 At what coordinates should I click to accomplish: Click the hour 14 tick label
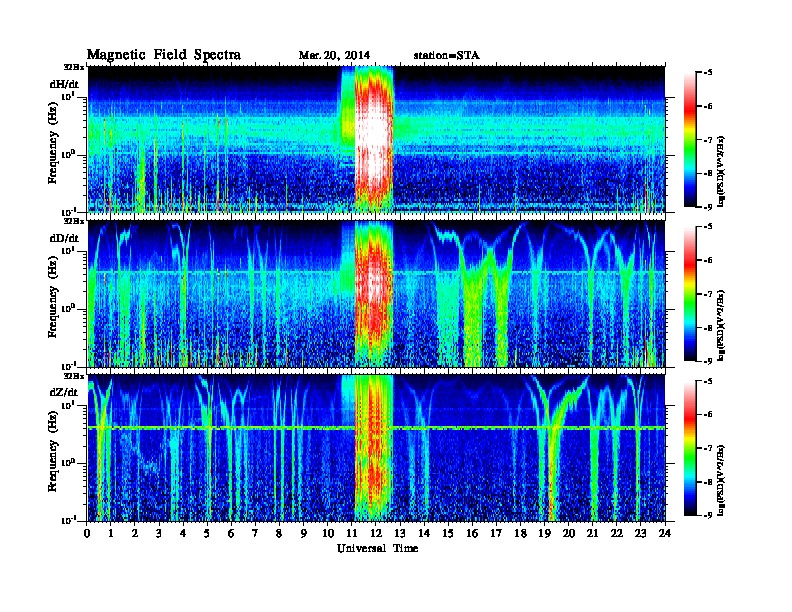tap(424, 534)
